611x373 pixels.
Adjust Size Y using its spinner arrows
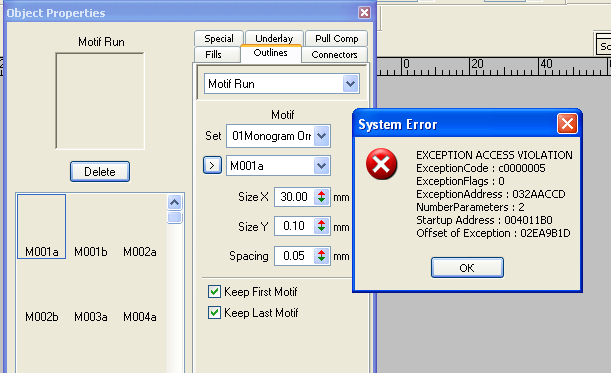point(321,226)
